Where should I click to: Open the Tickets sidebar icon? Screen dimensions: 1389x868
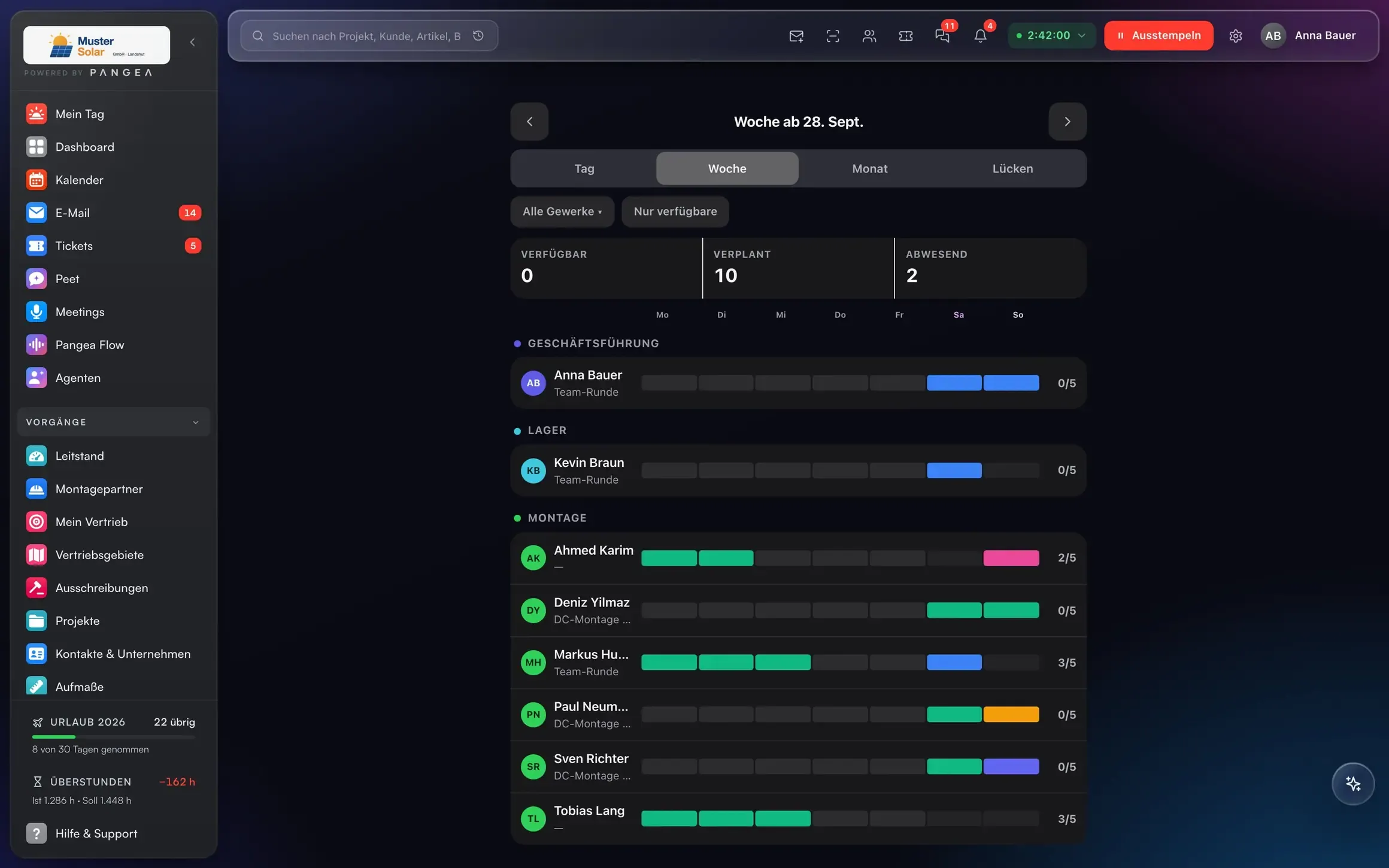[x=36, y=245]
